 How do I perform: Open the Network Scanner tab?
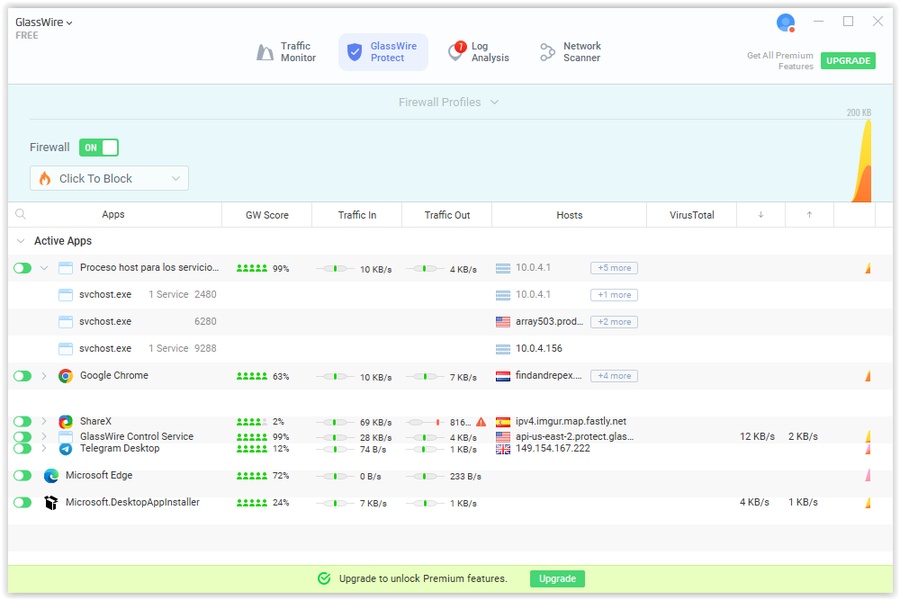[x=570, y=52]
